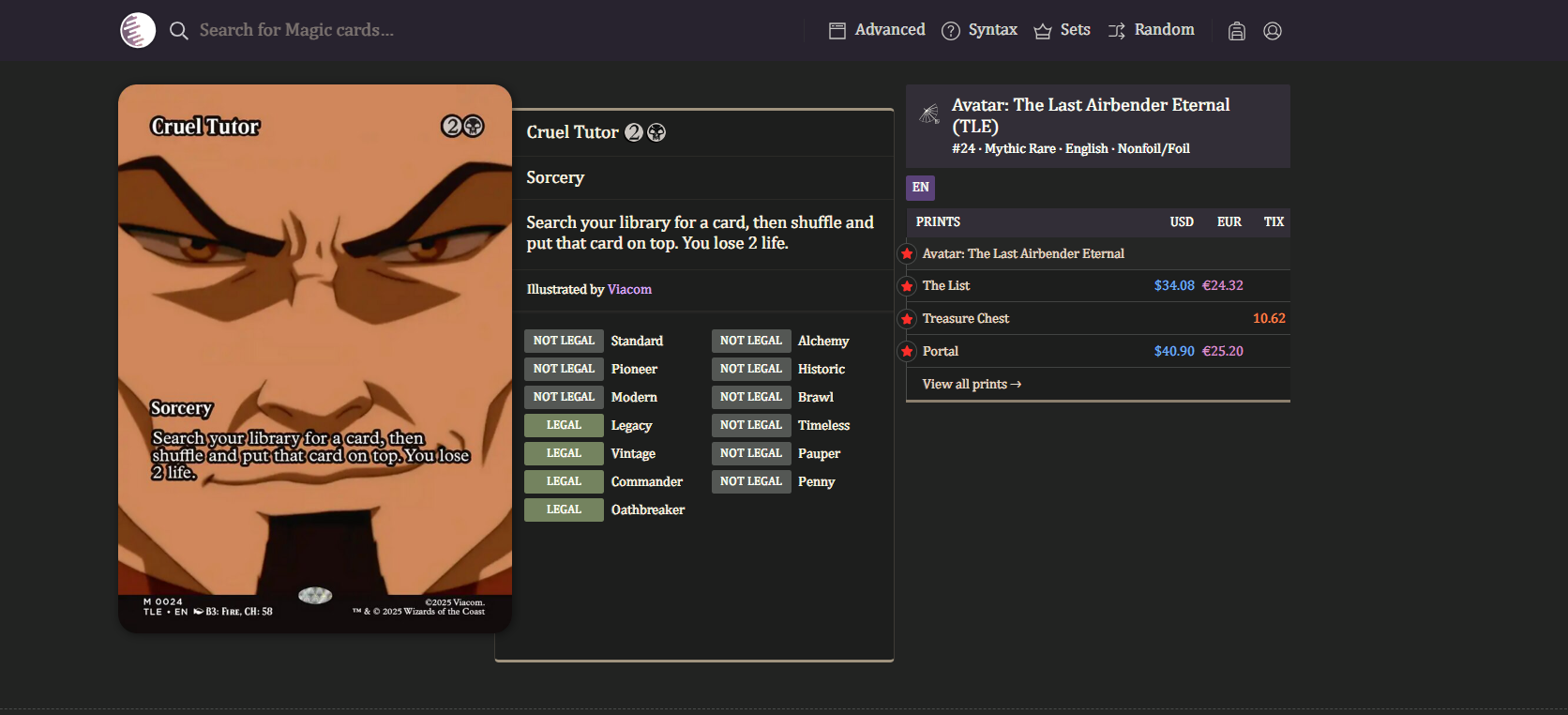Image resolution: width=1568 pixels, height=715 pixels.
Task: Open the Syntax guide
Action: pyautogui.click(x=979, y=30)
